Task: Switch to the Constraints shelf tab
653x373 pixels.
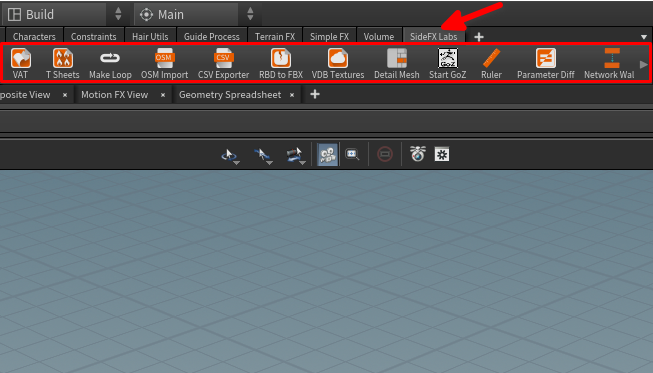Action: pyautogui.click(x=93, y=37)
